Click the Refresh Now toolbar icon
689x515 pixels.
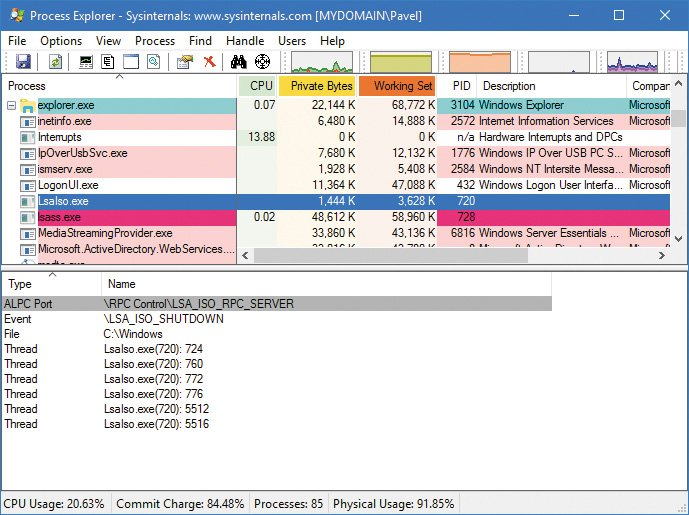[x=55, y=62]
